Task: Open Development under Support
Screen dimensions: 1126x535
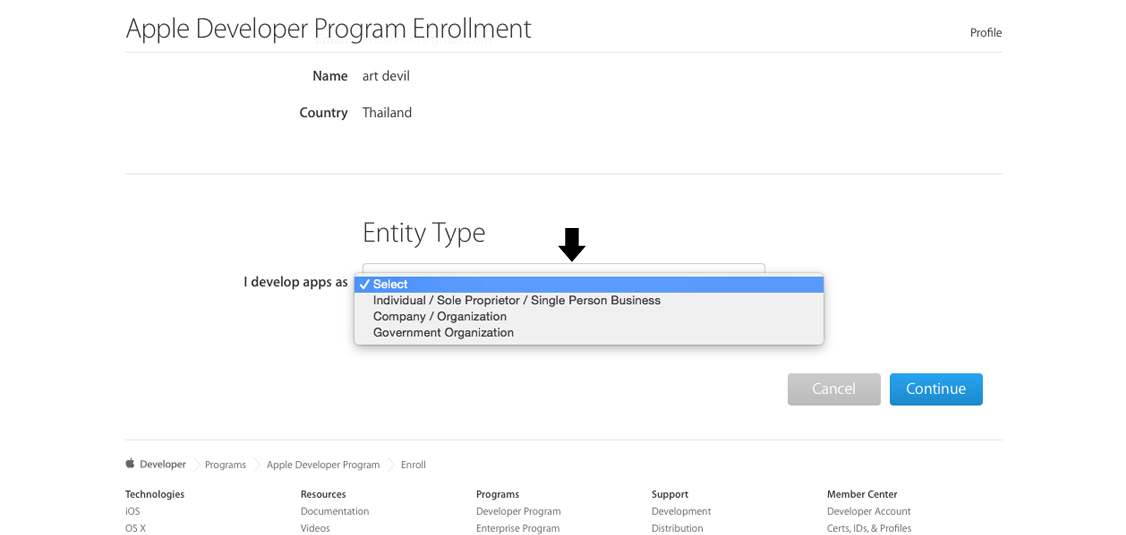Action: (681, 511)
